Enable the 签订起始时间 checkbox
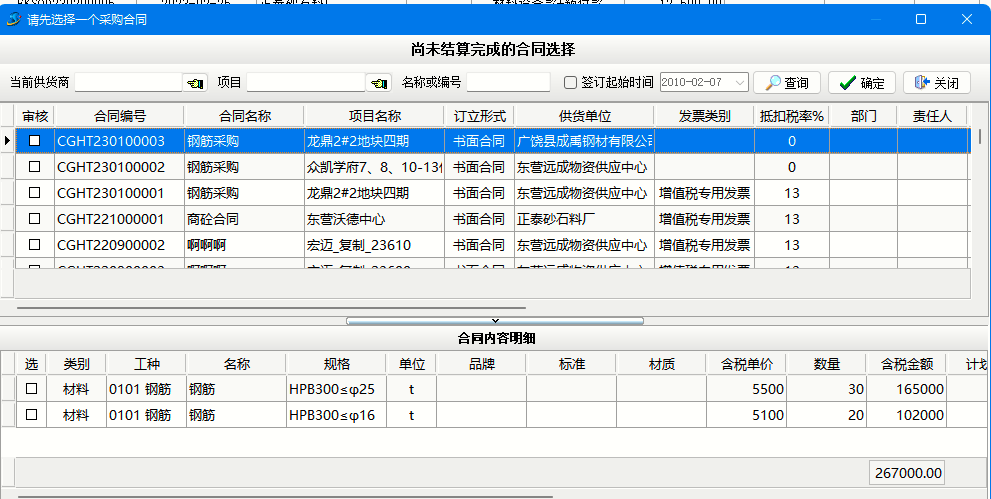This screenshot has height=499, width=991. (571, 83)
